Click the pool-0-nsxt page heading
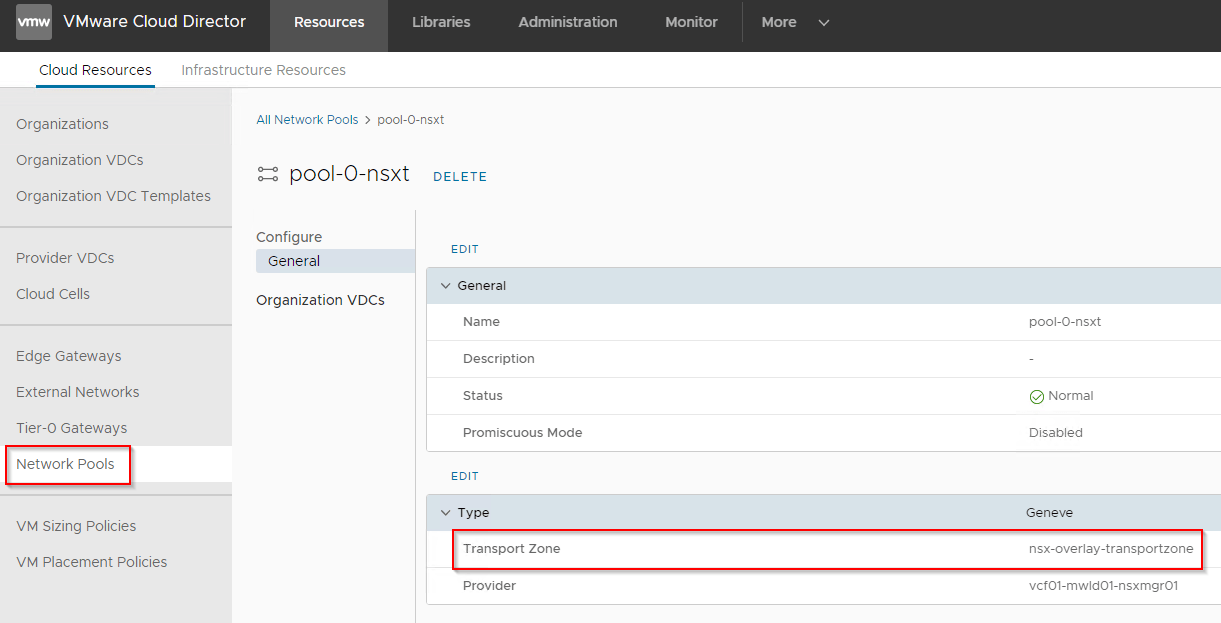Screen dimensions: 1221x623 coord(349,174)
